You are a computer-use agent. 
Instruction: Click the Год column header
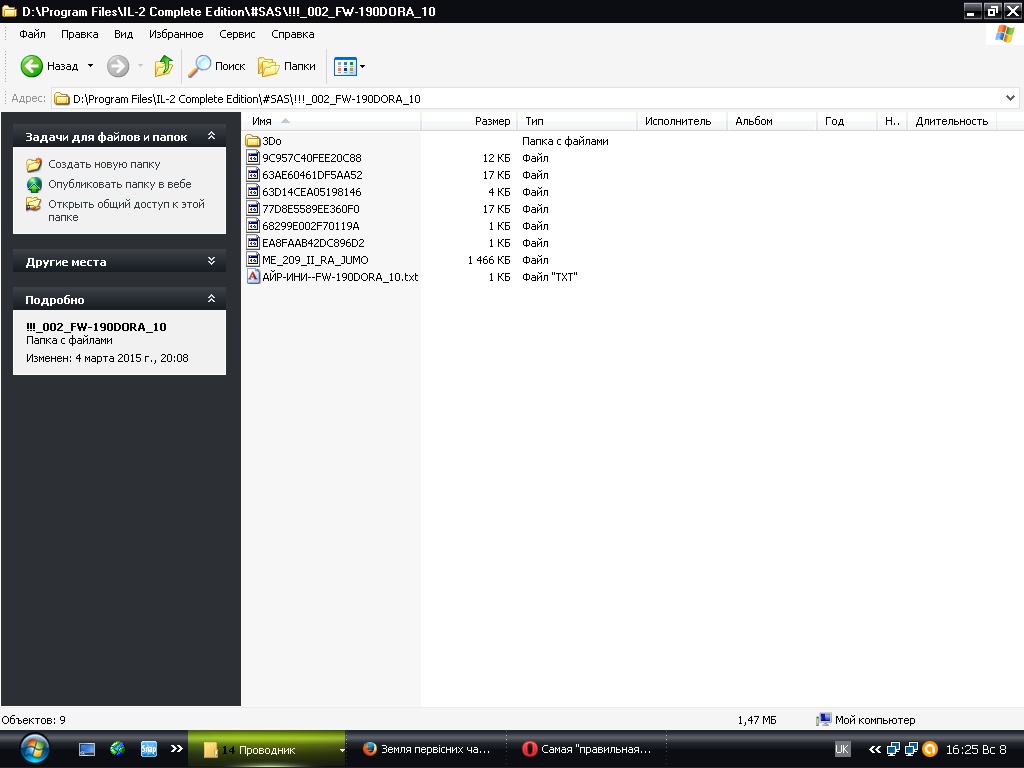846,121
